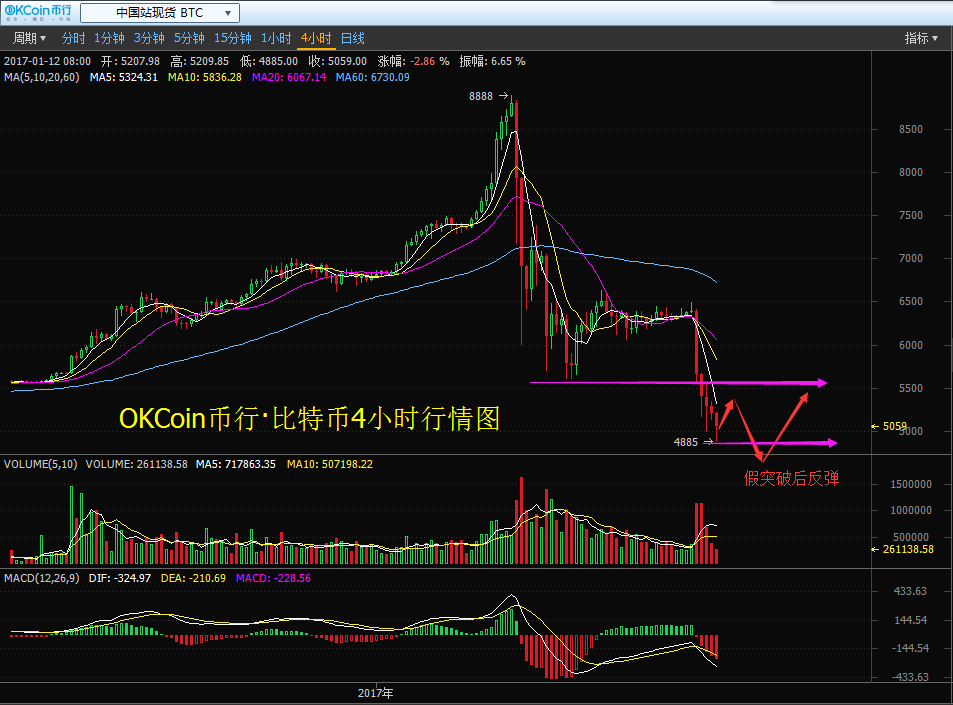Click the MACD(12,26,9) indicator label
The width and height of the screenshot is (953, 705).
[x=41, y=578]
